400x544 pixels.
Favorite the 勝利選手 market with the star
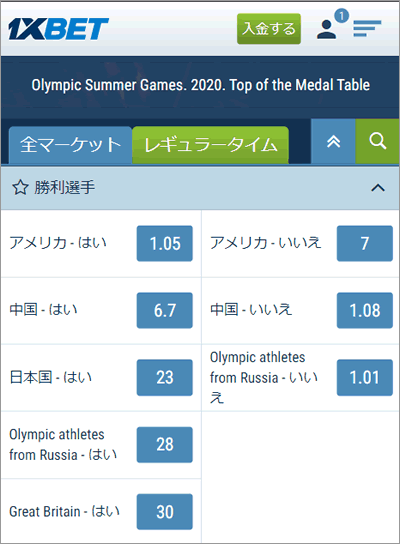click(20, 188)
